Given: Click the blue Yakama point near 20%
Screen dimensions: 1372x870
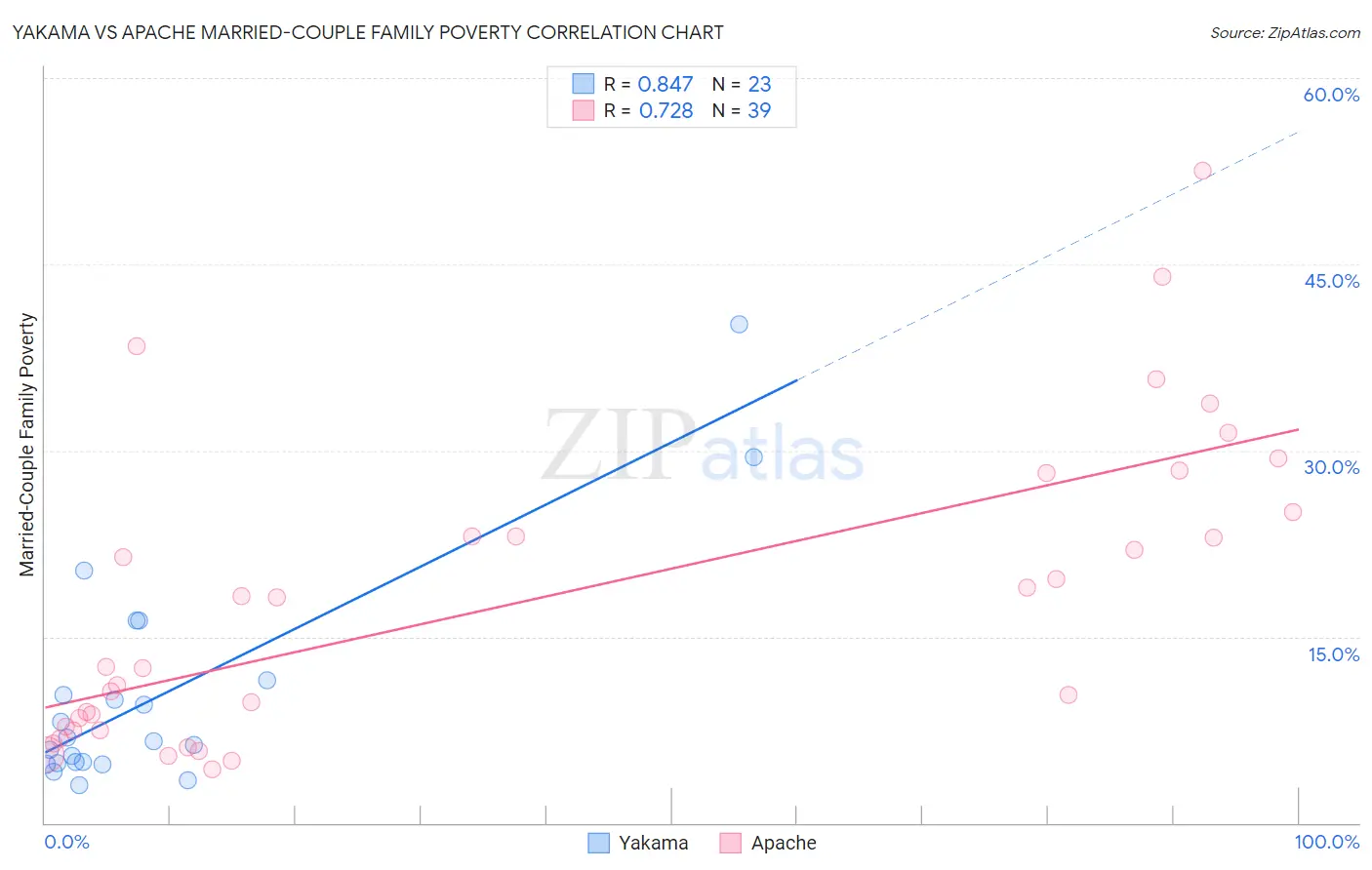Looking at the screenshot, I should tap(84, 571).
